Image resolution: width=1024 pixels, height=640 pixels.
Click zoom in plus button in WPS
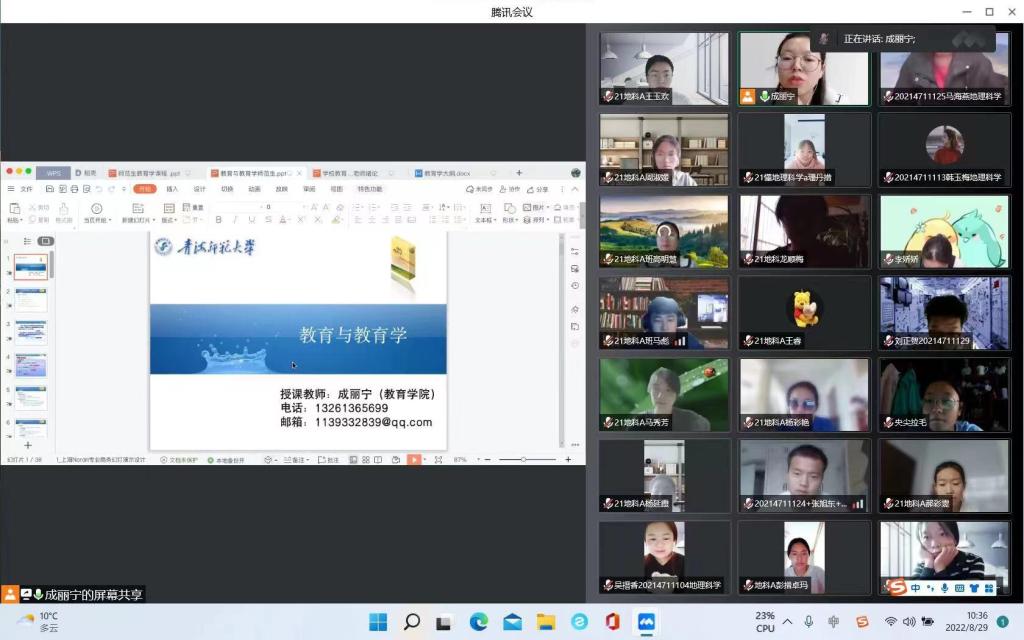point(568,460)
